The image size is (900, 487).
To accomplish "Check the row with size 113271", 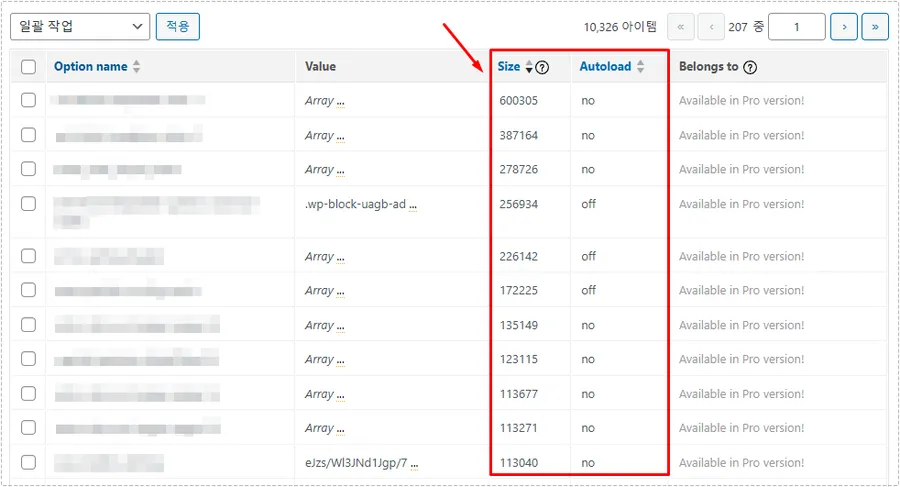I will pyautogui.click(x=28, y=428).
